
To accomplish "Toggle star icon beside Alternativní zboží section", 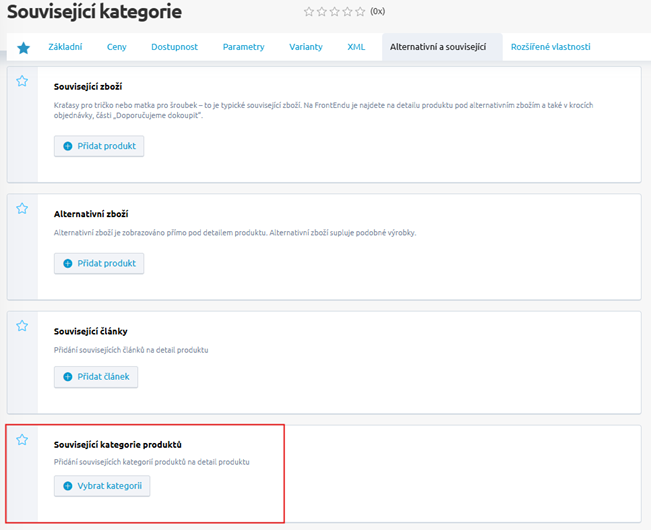I will (x=22, y=209).
